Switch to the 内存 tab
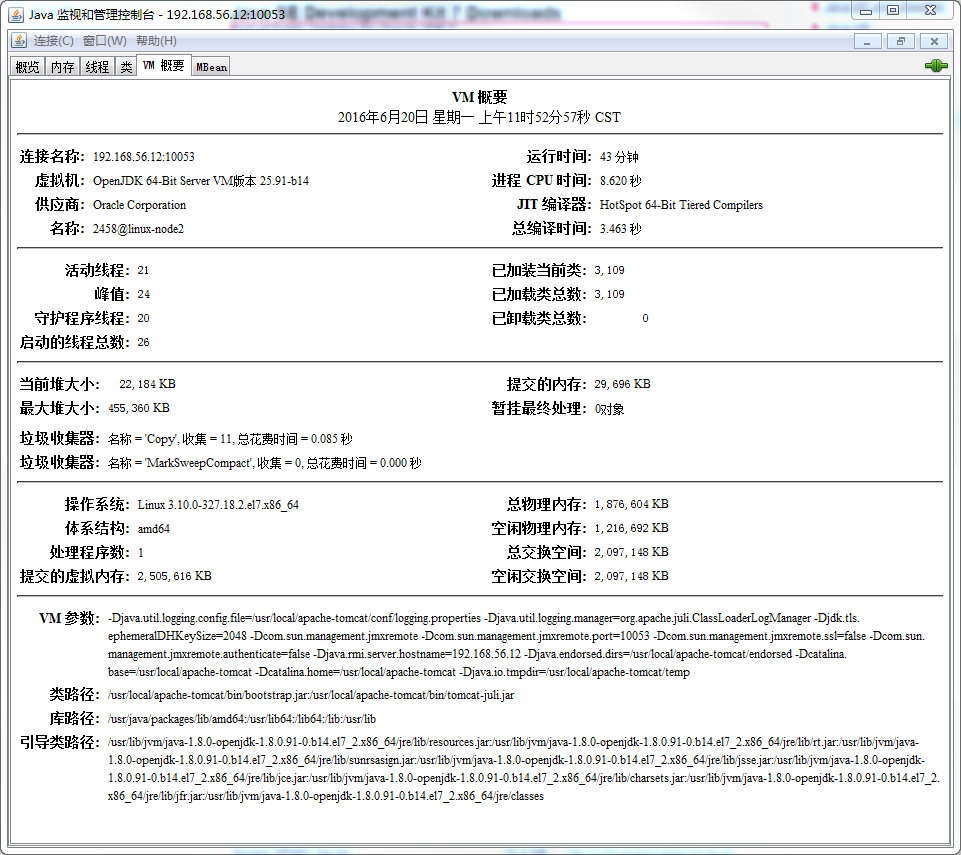The width and height of the screenshot is (961, 855). [63, 67]
